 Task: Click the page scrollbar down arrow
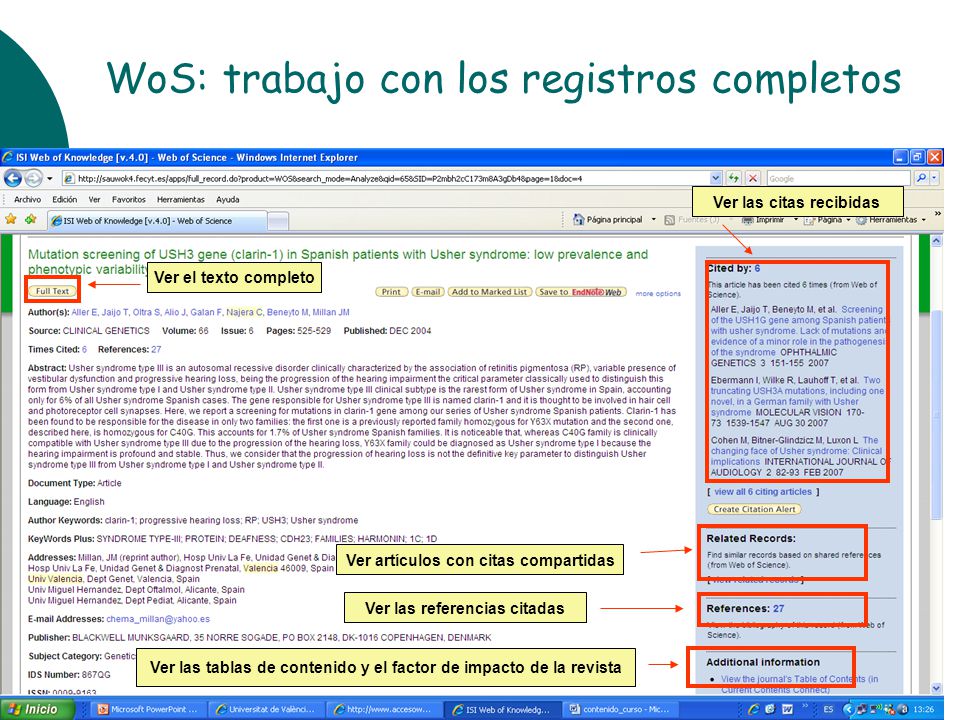tap(936, 688)
